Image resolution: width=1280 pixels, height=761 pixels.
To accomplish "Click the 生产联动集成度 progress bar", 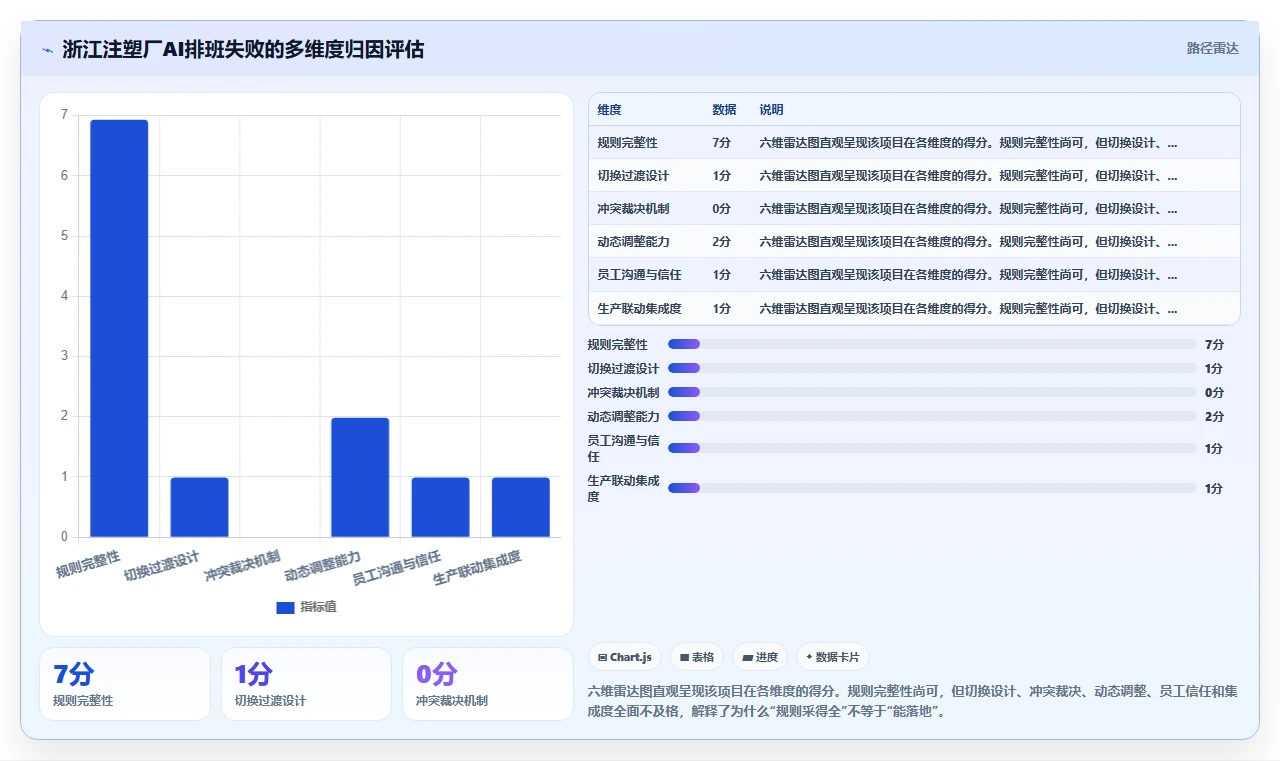I will 932,488.
